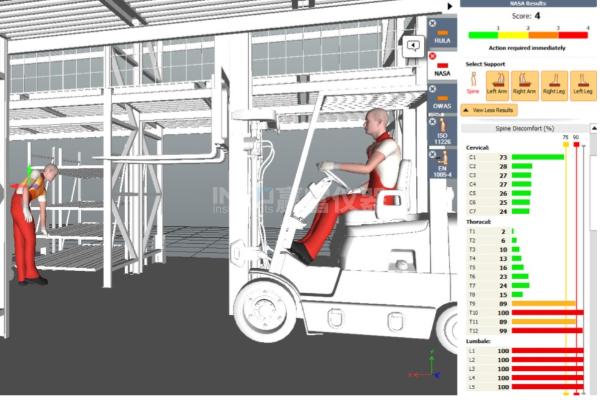Remove the ISO 11226 analysis via X icon

coord(433,122)
